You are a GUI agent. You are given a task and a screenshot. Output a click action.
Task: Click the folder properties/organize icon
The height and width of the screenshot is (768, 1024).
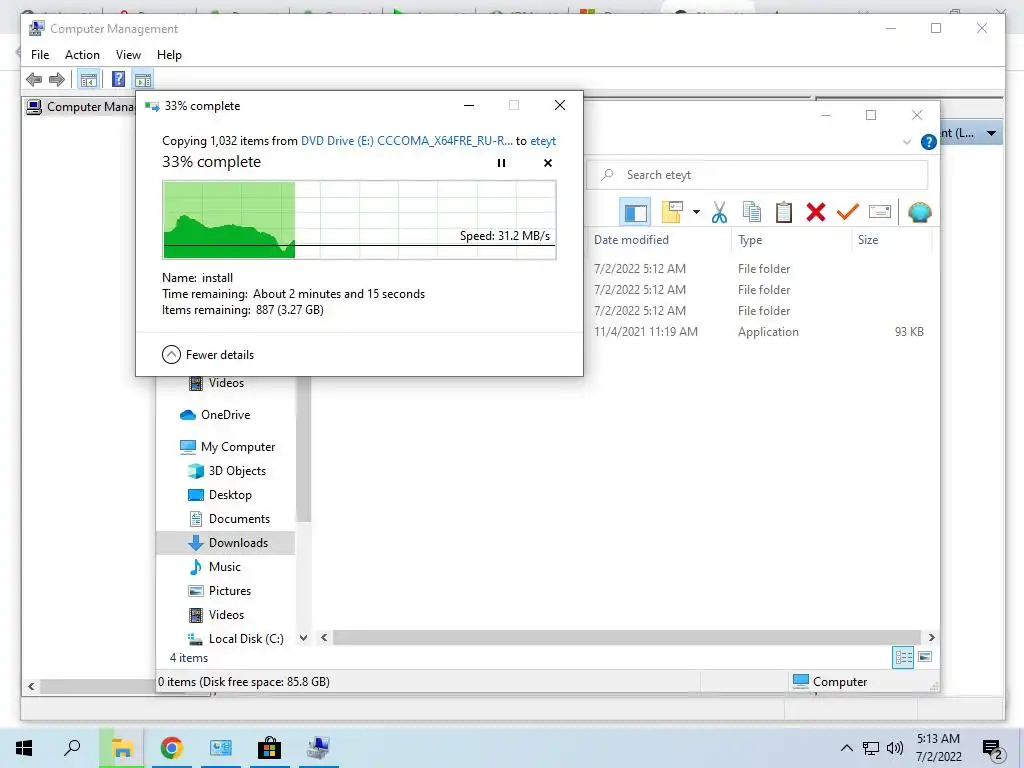(671, 212)
